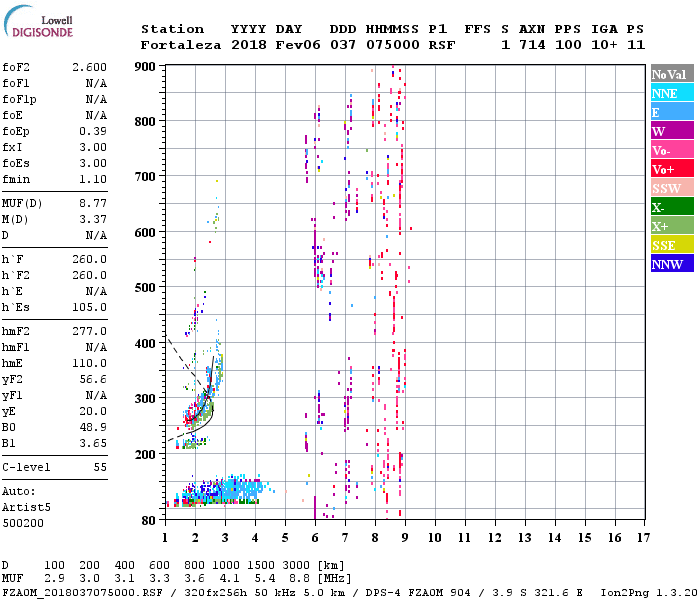
Task: Click the MUF(D) value 8.77
Action: [x=93, y=204]
